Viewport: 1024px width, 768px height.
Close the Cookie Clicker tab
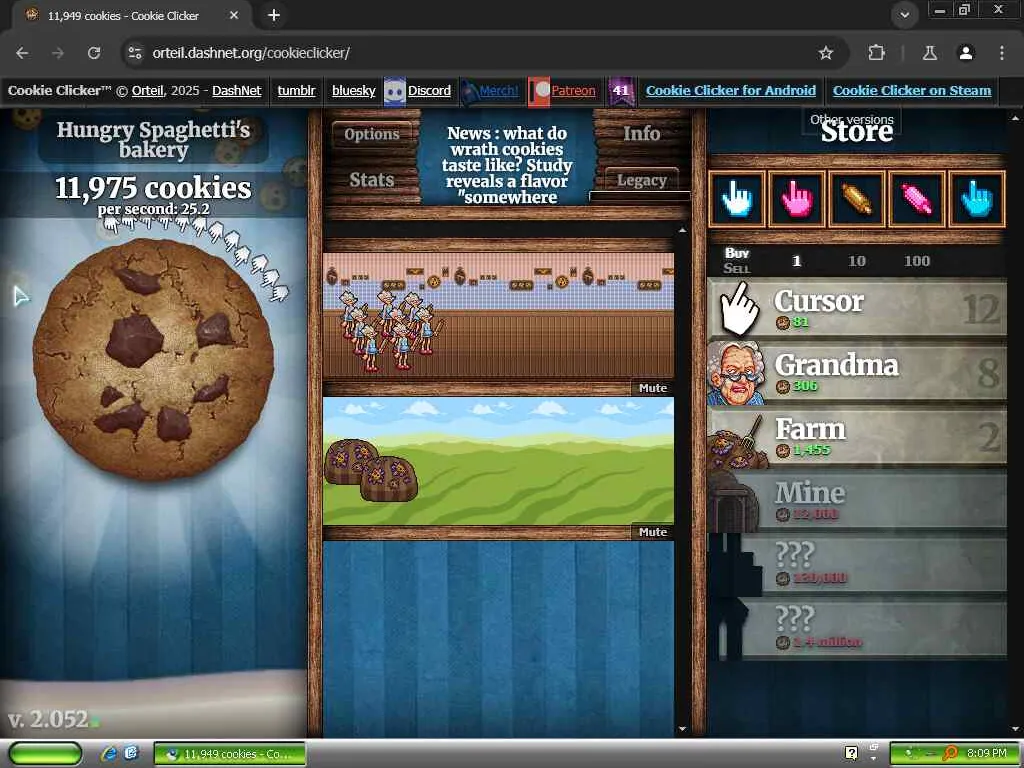[234, 15]
